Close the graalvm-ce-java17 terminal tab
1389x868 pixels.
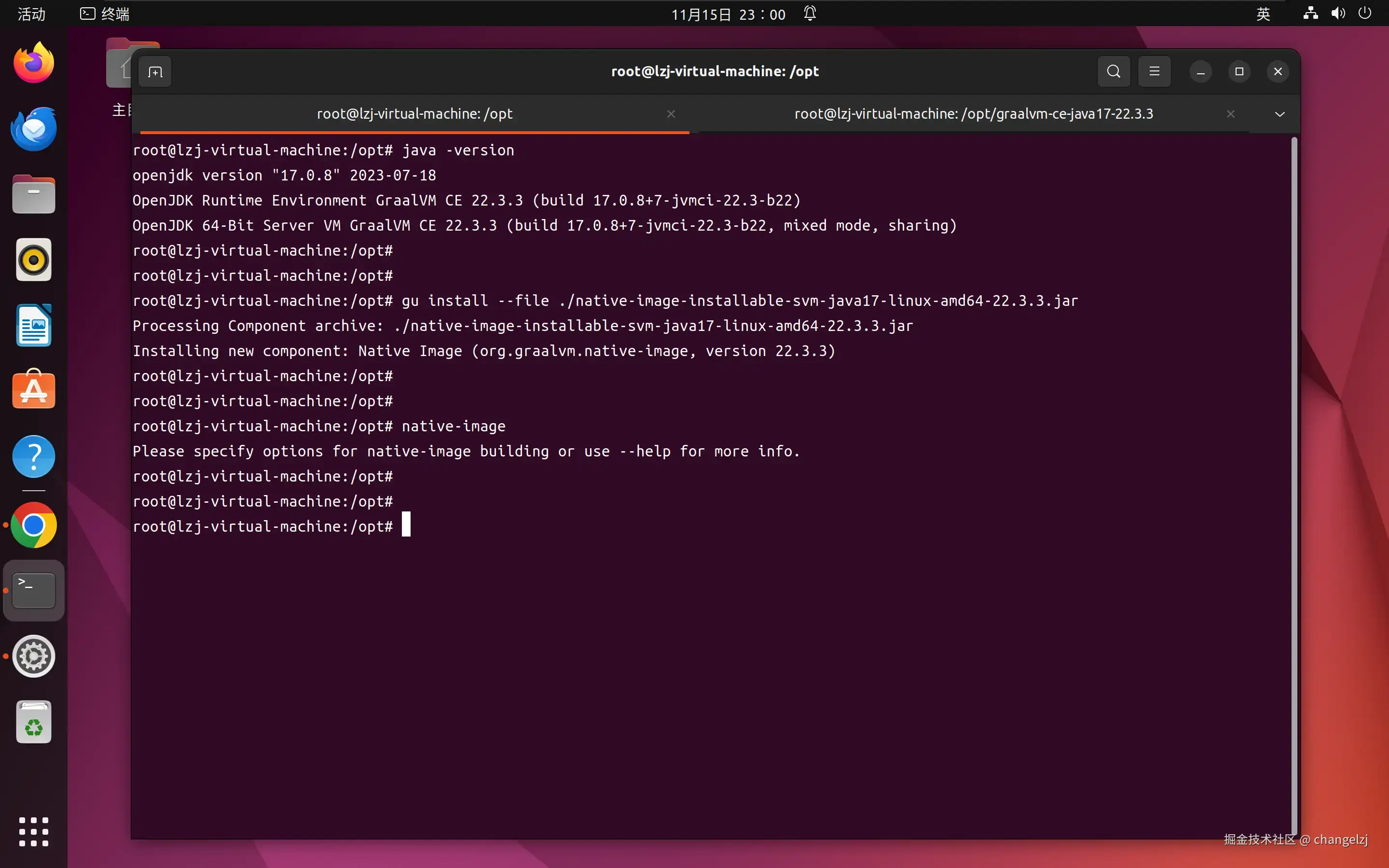pyautogui.click(x=1231, y=114)
